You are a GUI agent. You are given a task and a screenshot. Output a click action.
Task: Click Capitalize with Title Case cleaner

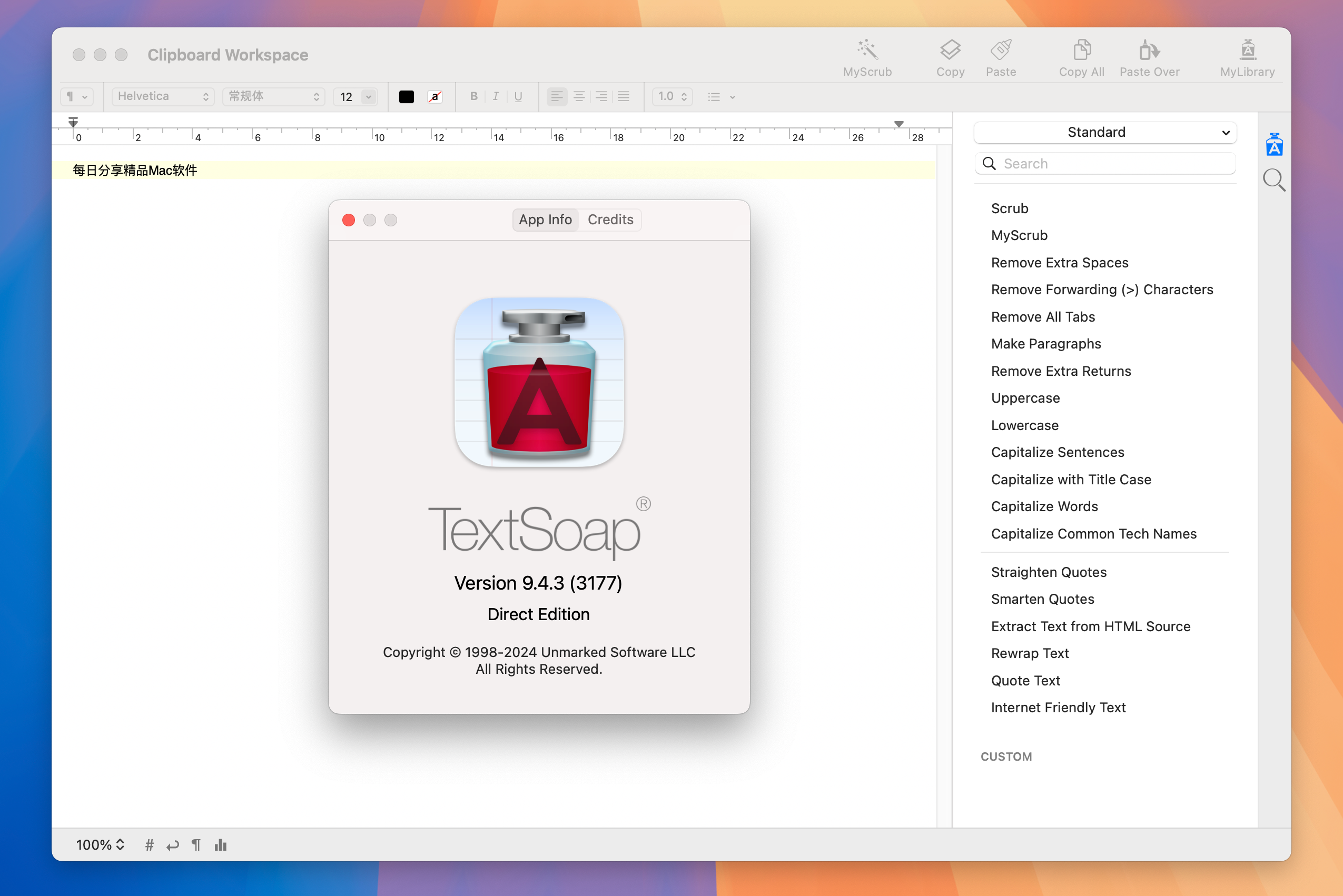click(1071, 479)
